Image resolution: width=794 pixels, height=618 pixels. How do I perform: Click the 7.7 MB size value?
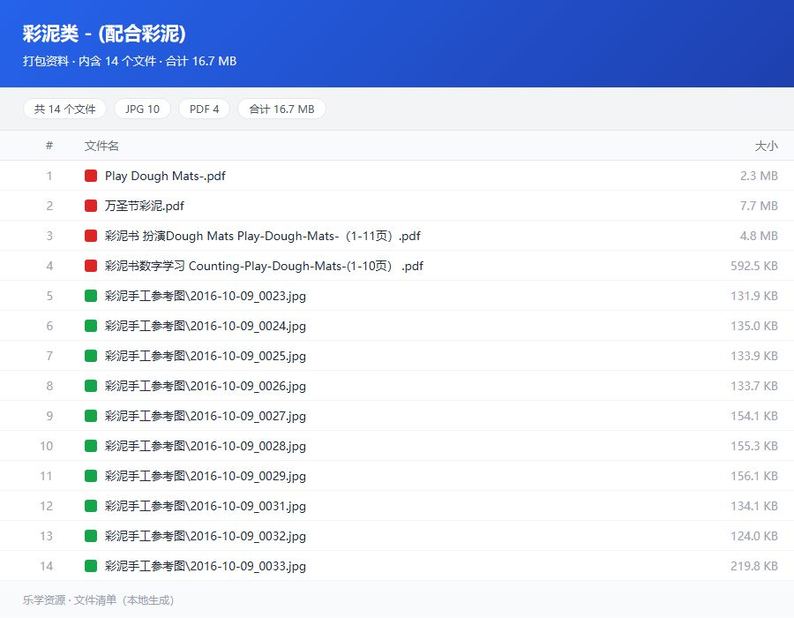[759, 206]
